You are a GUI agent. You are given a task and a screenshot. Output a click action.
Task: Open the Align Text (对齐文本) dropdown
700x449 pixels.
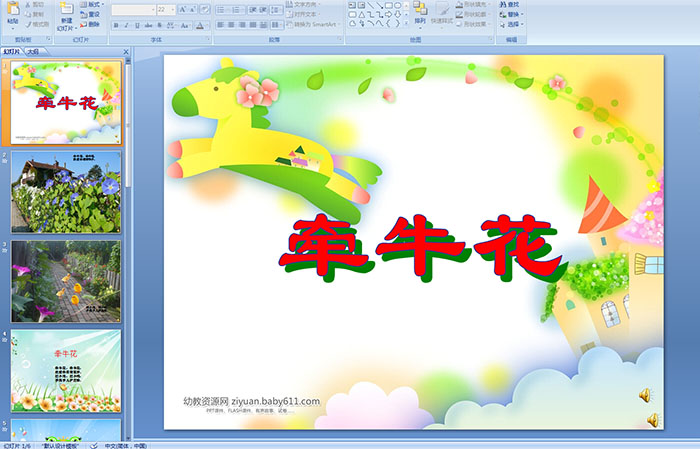(304, 14)
